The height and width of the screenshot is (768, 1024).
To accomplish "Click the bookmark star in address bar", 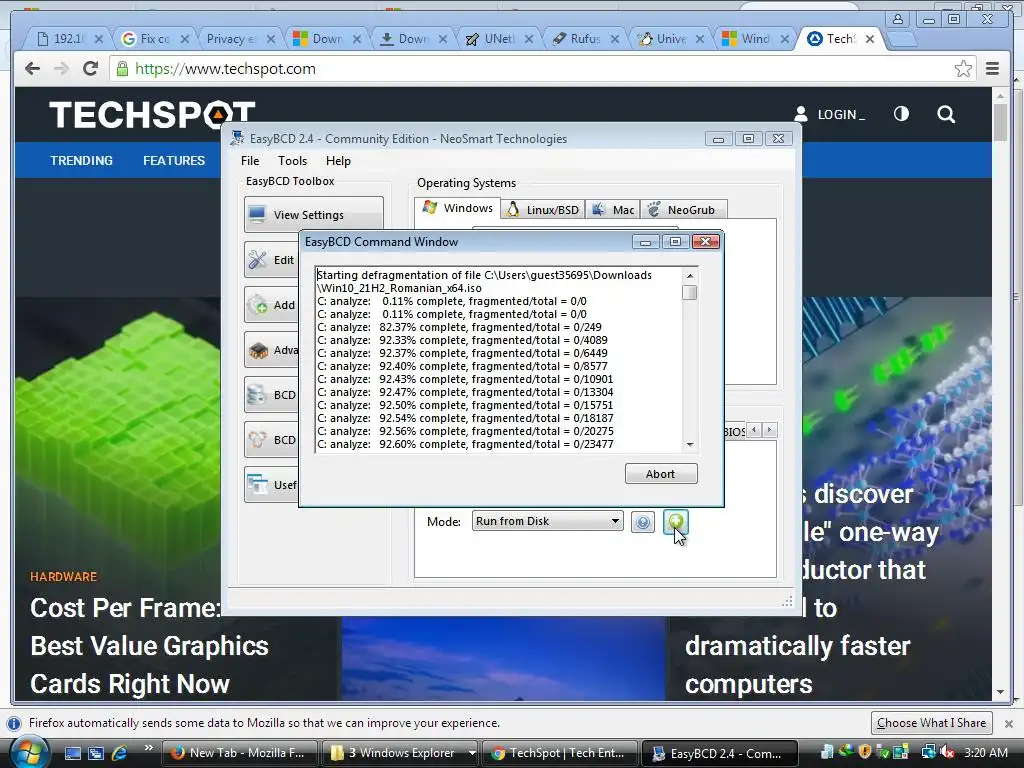I will [x=963, y=69].
